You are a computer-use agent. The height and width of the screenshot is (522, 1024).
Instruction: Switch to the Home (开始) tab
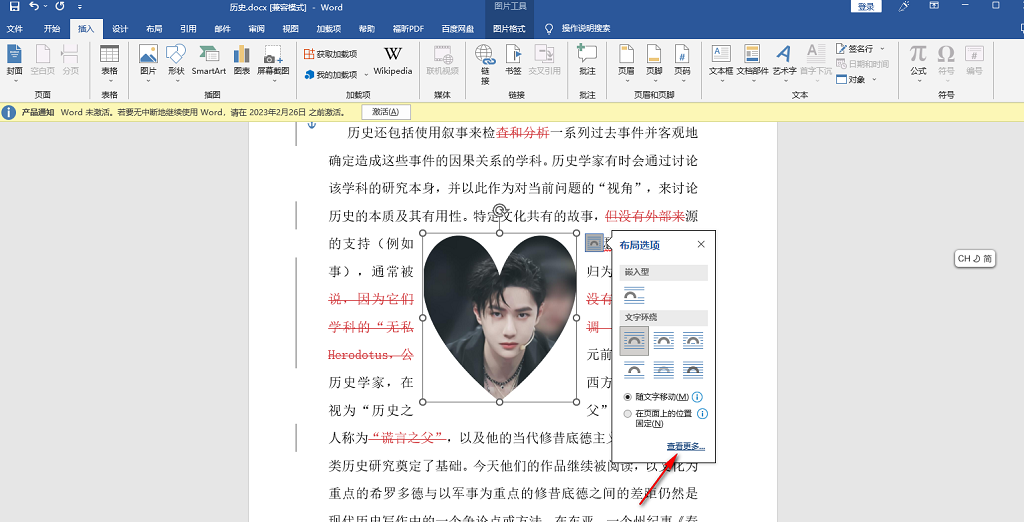click(x=52, y=29)
